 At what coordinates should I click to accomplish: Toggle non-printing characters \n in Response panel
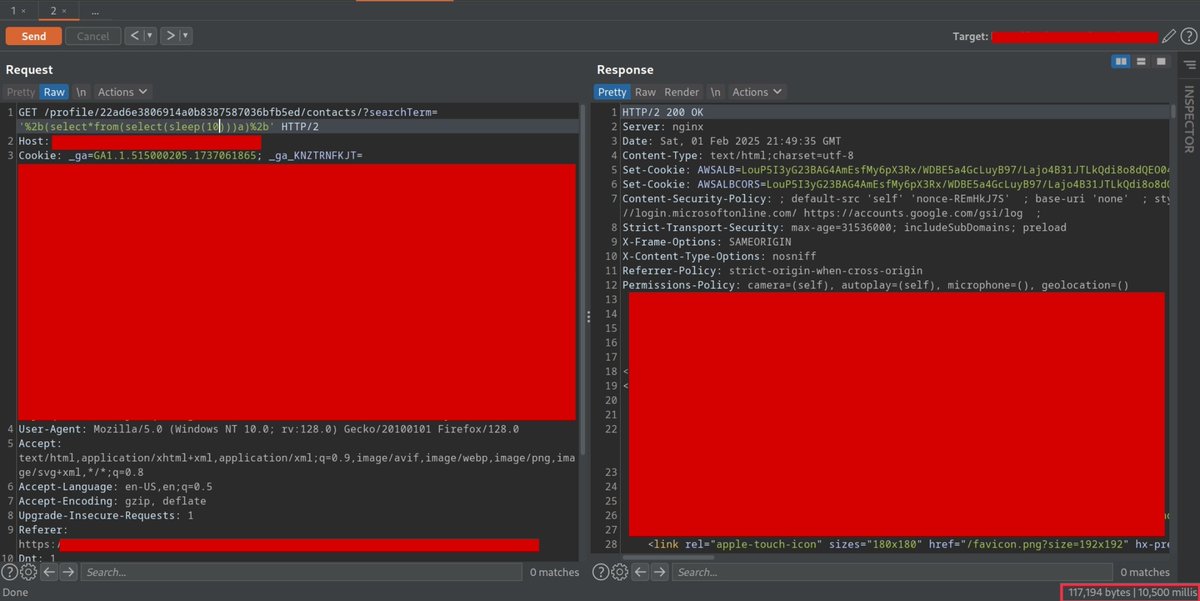tap(716, 91)
